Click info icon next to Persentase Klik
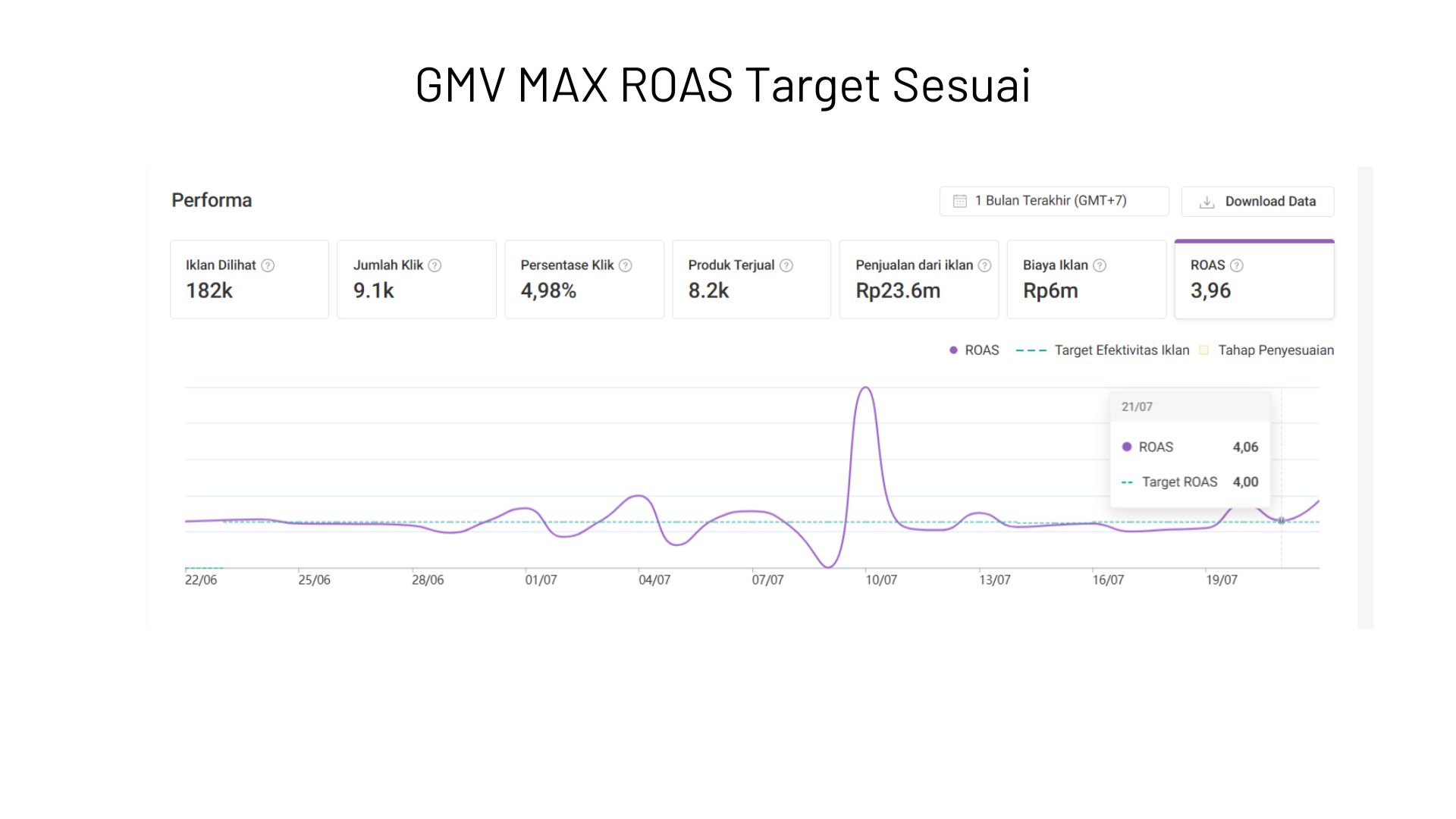The image size is (1456, 819). click(x=625, y=265)
